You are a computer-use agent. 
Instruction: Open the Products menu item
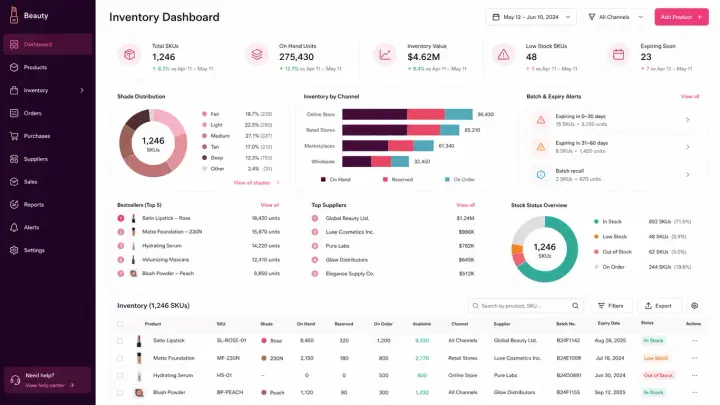point(48,68)
